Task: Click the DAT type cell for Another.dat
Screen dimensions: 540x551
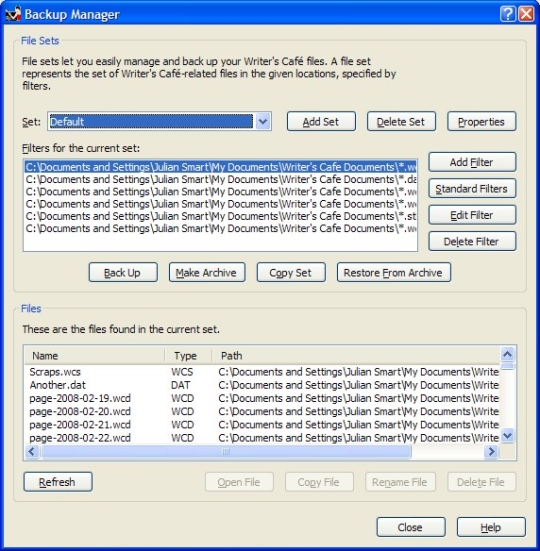Action: click(x=181, y=385)
